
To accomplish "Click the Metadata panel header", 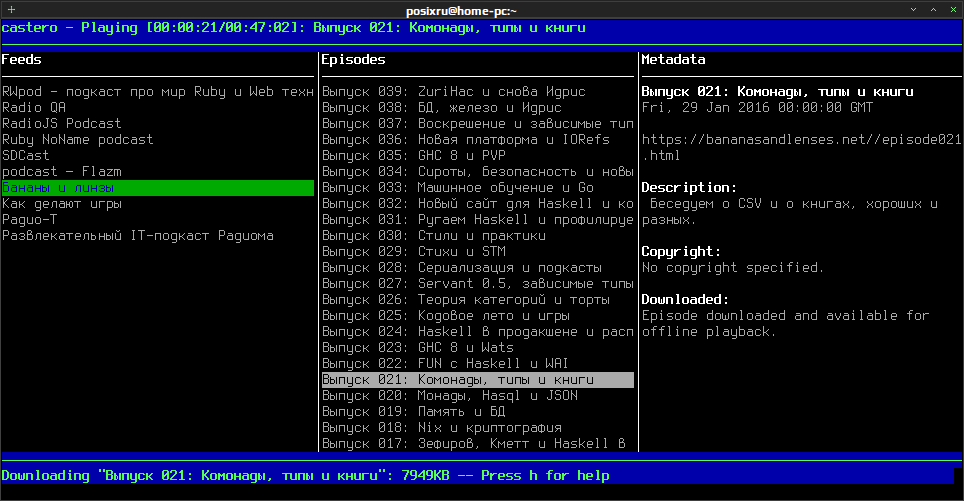I will (x=673, y=60).
